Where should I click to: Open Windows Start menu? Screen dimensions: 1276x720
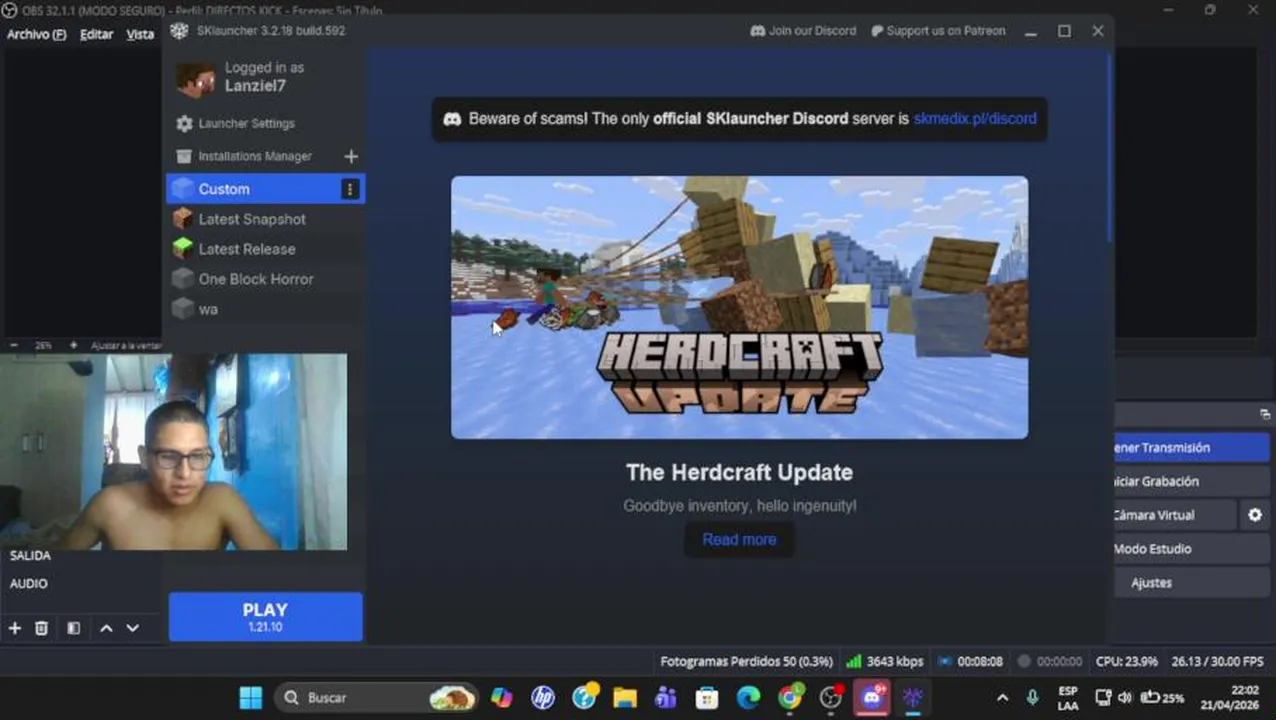(251, 698)
